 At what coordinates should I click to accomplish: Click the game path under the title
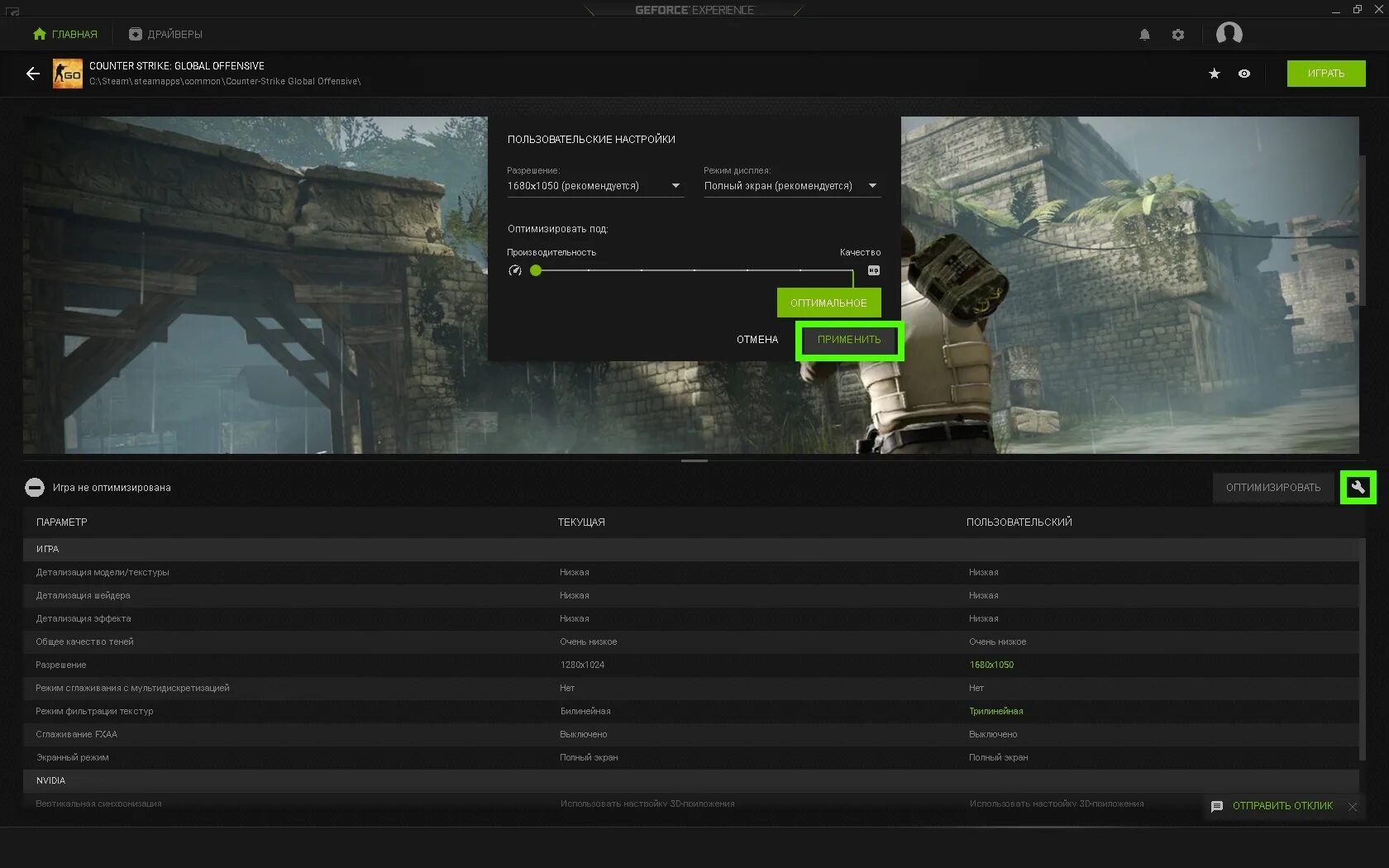(x=225, y=81)
